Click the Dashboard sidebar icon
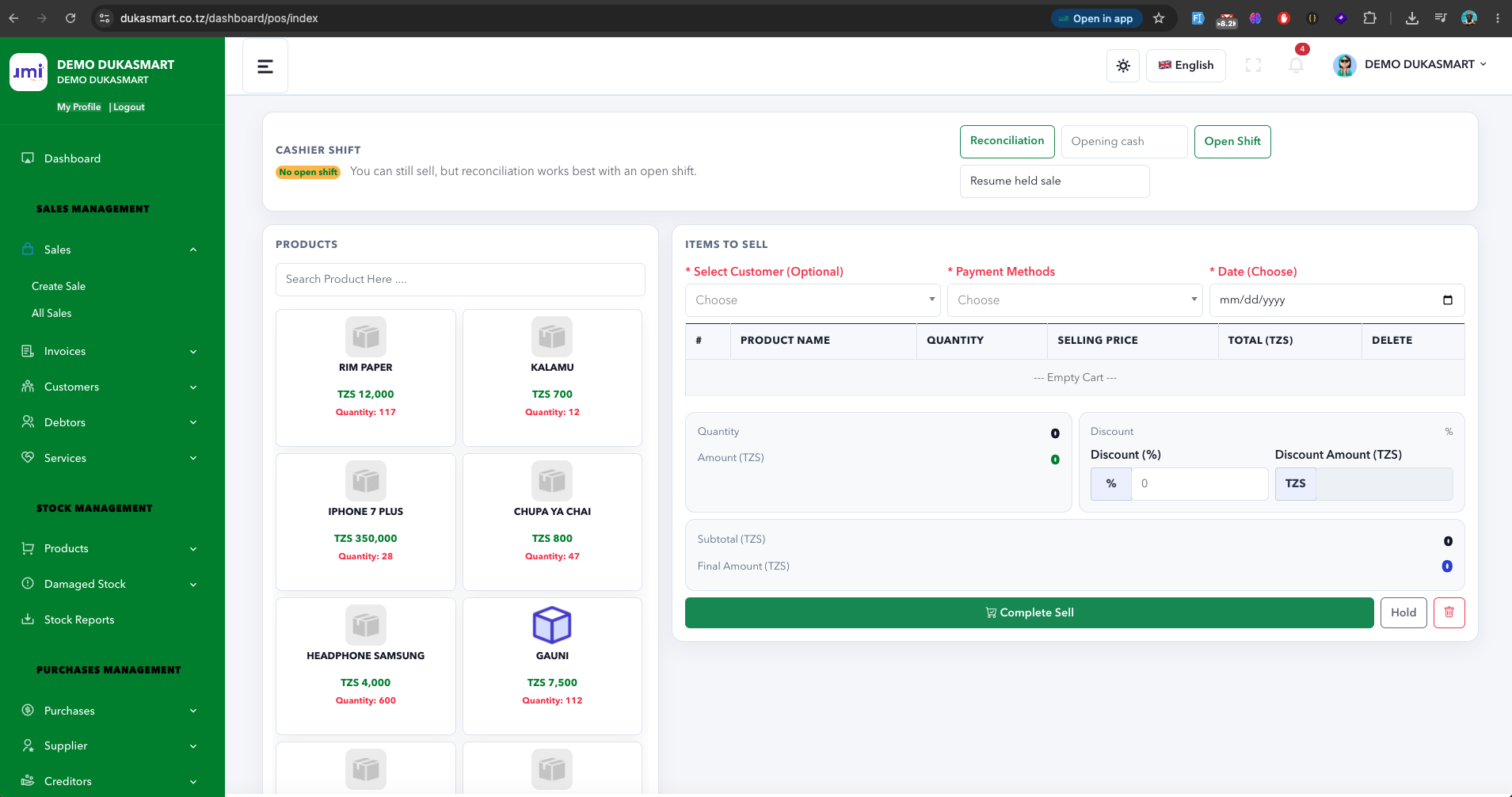 tap(28, 158)
